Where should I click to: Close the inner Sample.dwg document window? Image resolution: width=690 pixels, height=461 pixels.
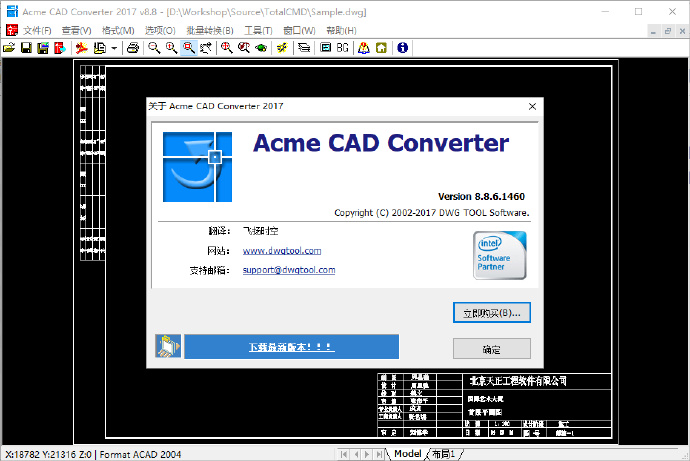682,31
